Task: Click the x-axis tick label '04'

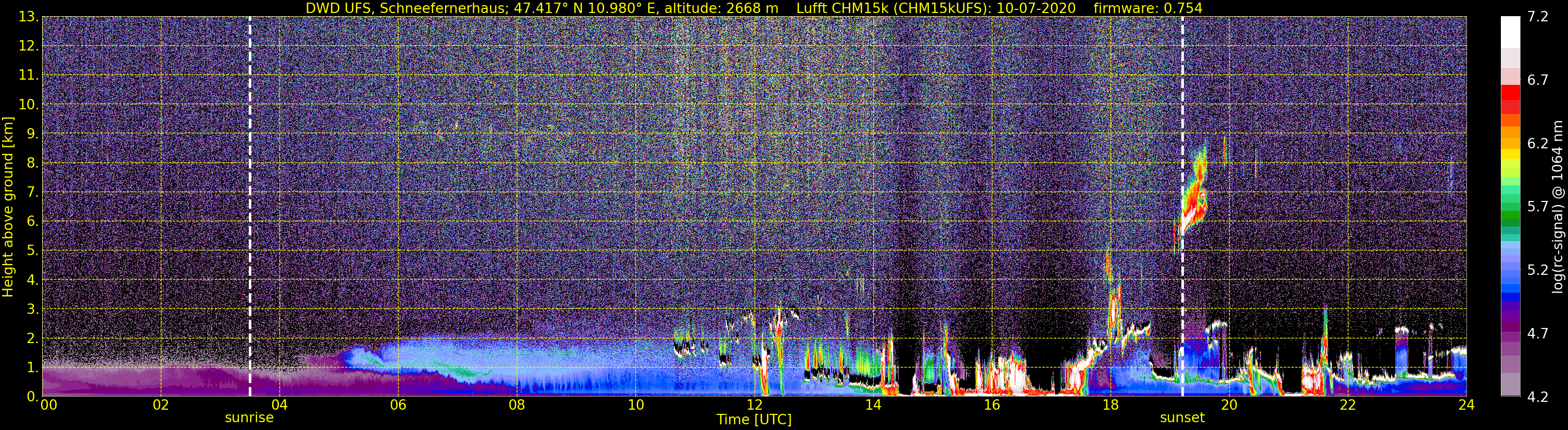Action: click(279, 405)
